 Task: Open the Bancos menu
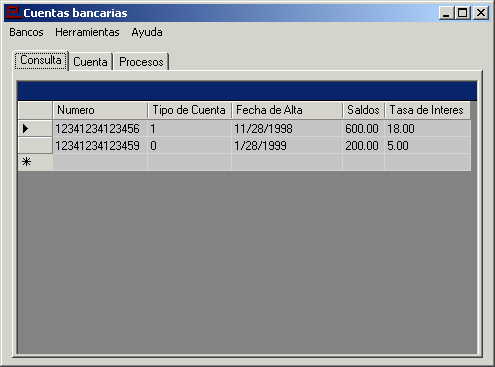(x=26, y=32)
